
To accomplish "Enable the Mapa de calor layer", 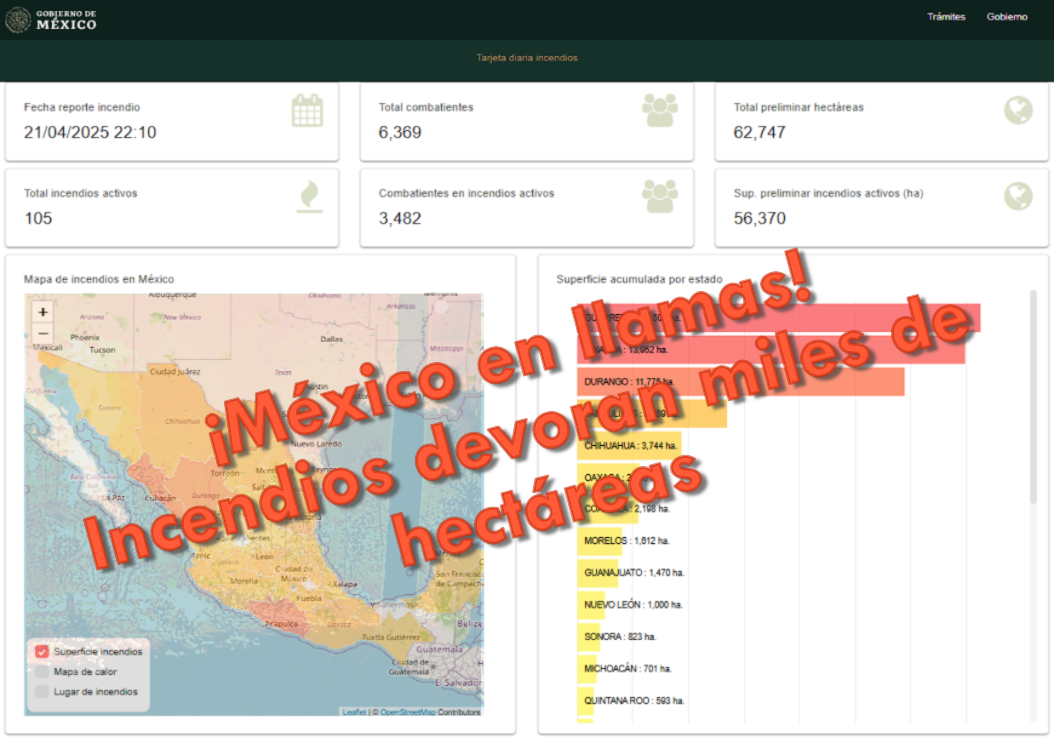I will pos(42,672).
